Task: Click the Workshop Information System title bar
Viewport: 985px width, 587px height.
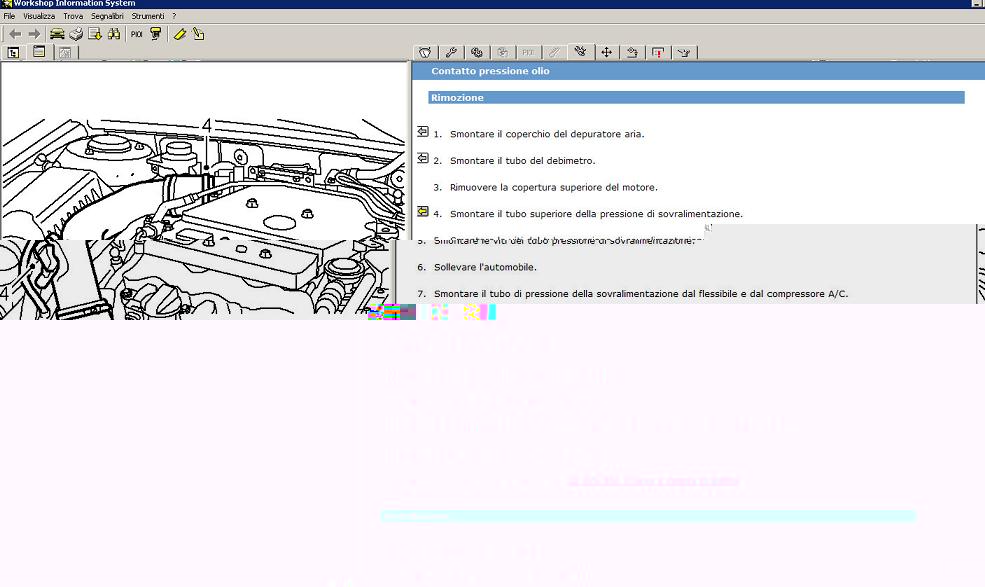Action: [492, 4]
